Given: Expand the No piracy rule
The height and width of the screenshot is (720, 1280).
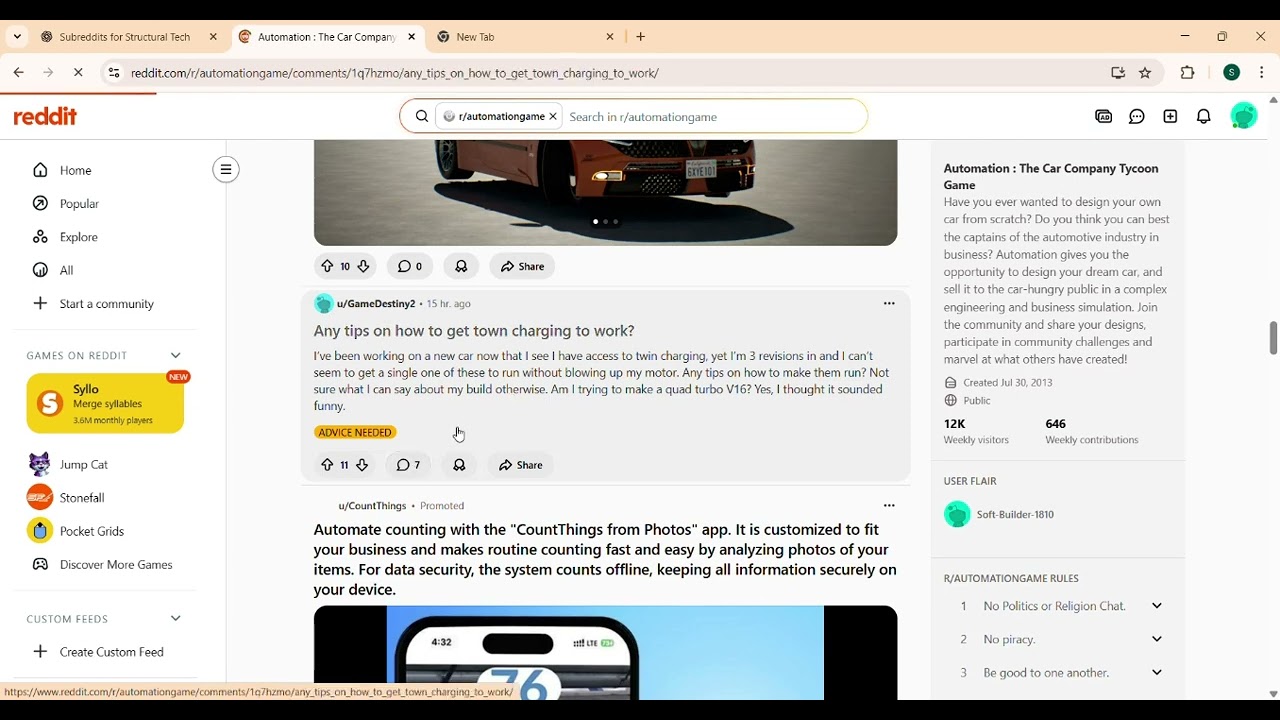Looking at the screenshot, I should (x=1157, y=639).
